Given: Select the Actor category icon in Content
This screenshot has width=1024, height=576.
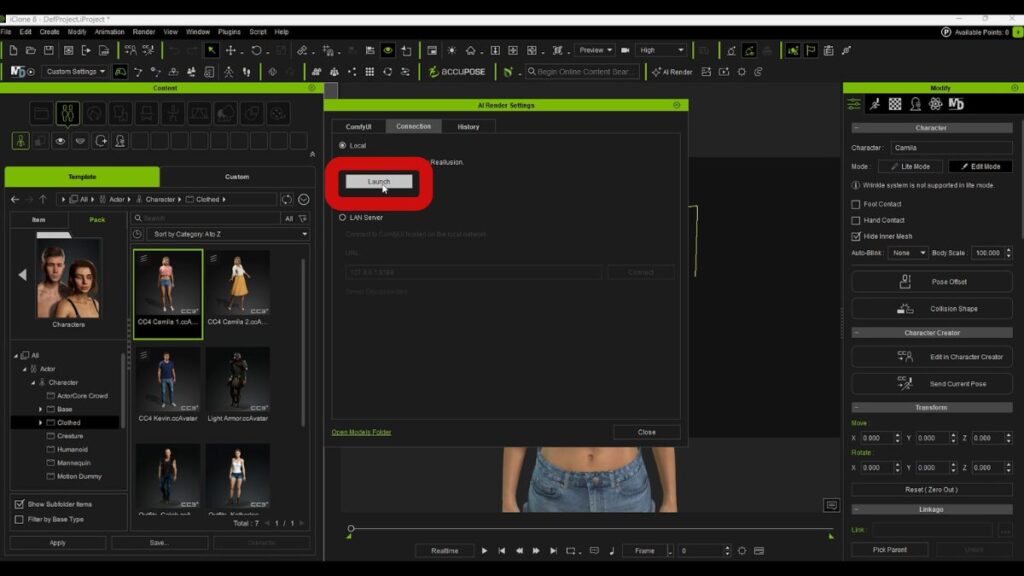Looking at the screenshot, I should point(68,114).
